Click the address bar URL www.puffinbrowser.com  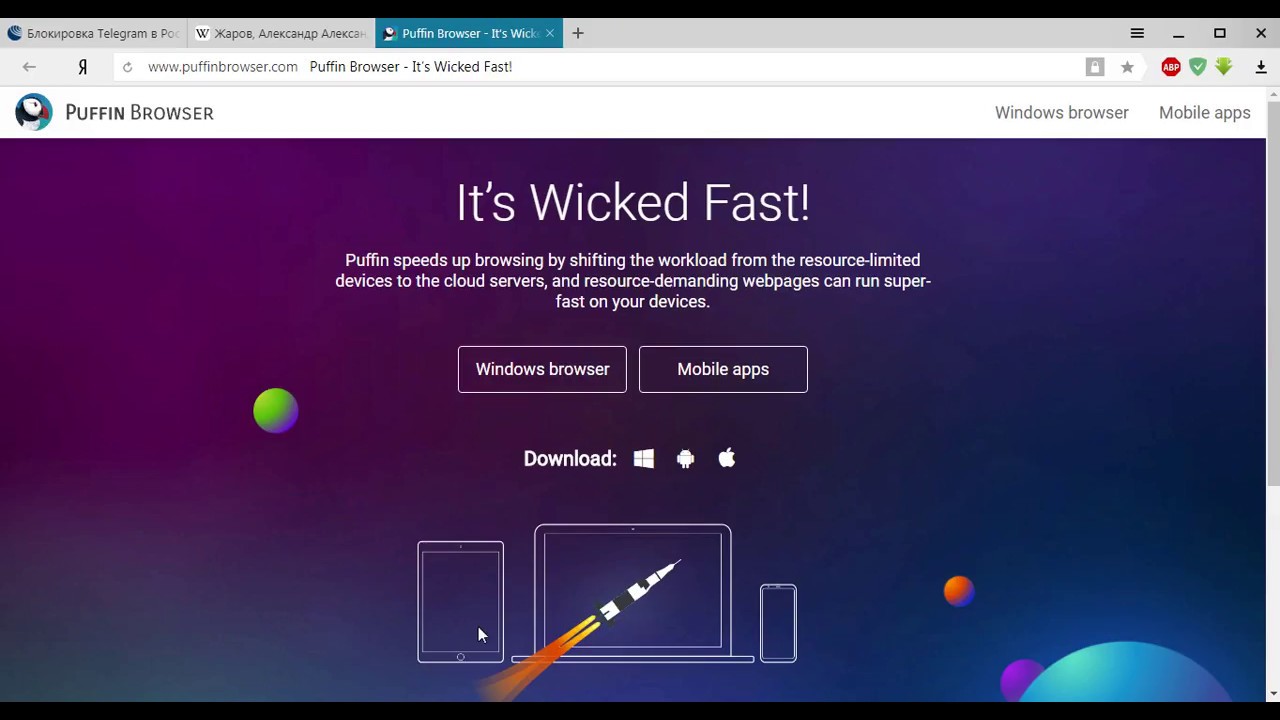[x=223, y=67]
